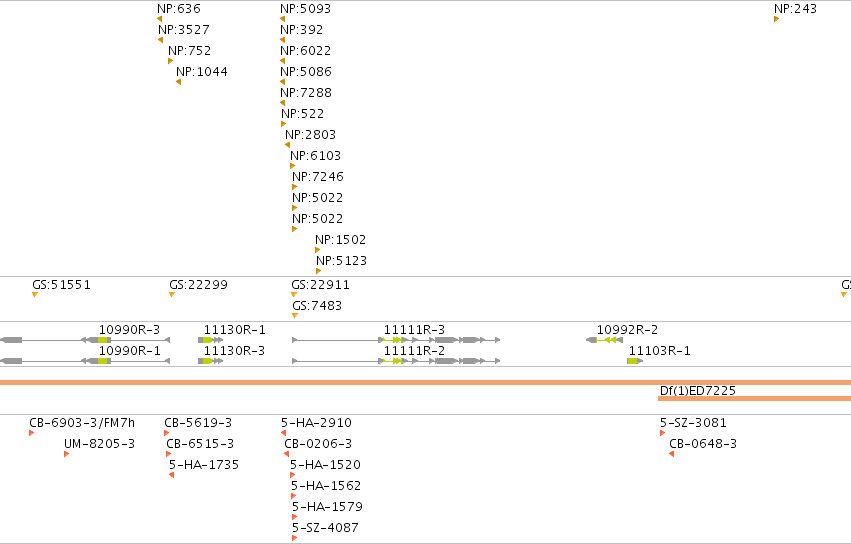Select the CB-6515-3 insertion label
The image size is (851, 544).
click(x=200, y=444)
